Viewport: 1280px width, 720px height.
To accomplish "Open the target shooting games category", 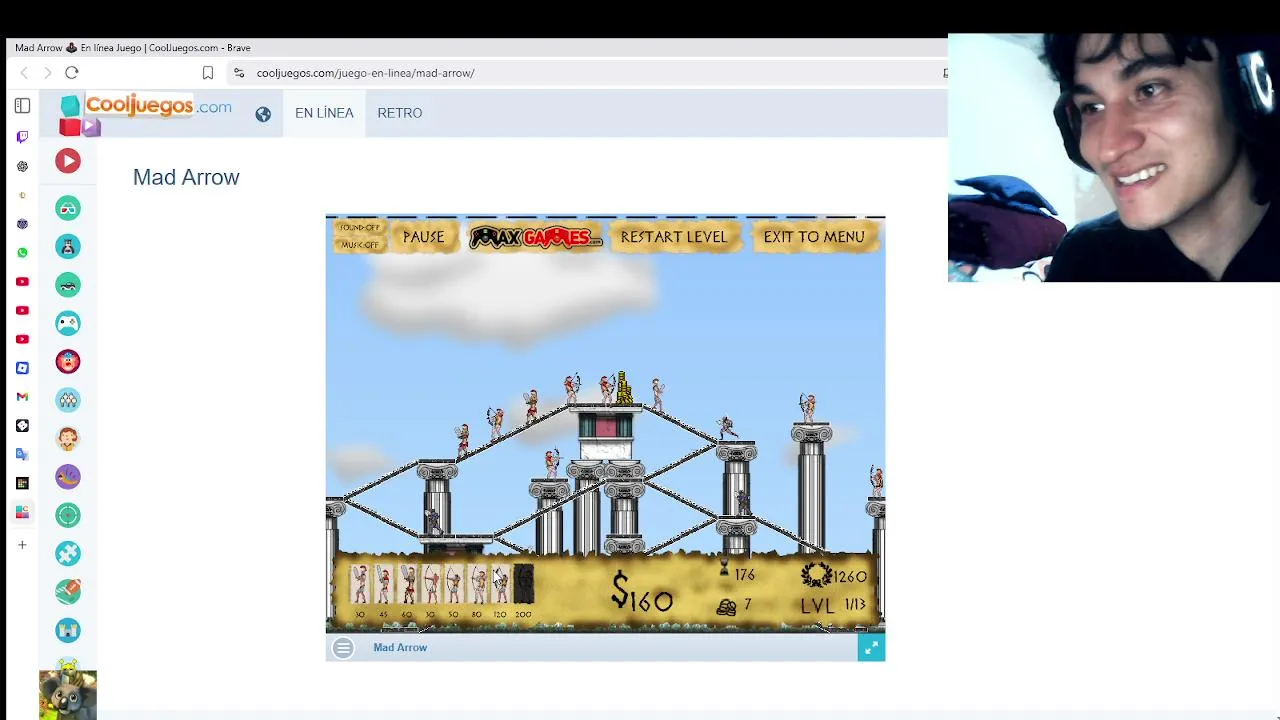I will click(68, 515).
